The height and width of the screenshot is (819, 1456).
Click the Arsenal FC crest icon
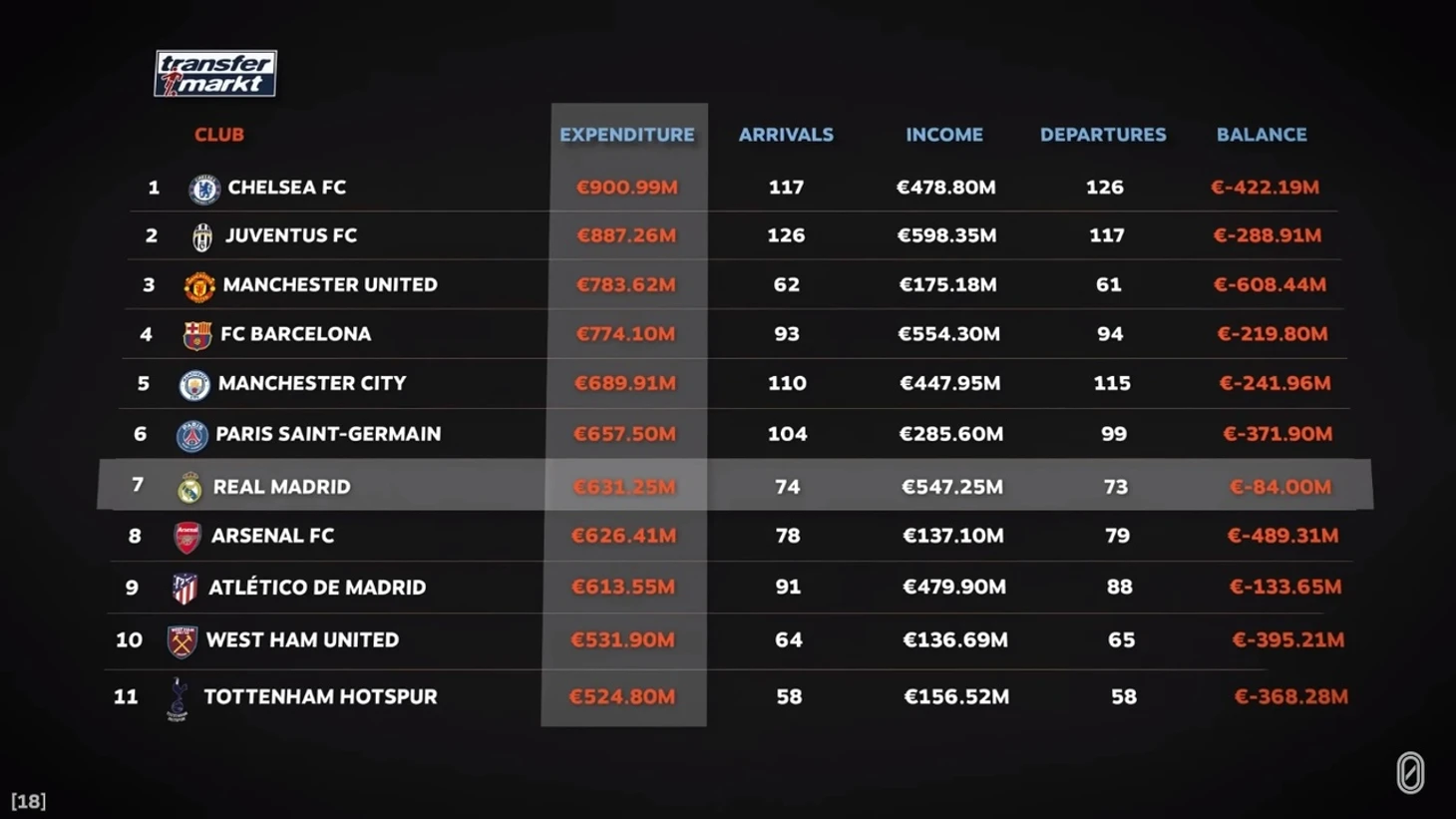(187, 538)
